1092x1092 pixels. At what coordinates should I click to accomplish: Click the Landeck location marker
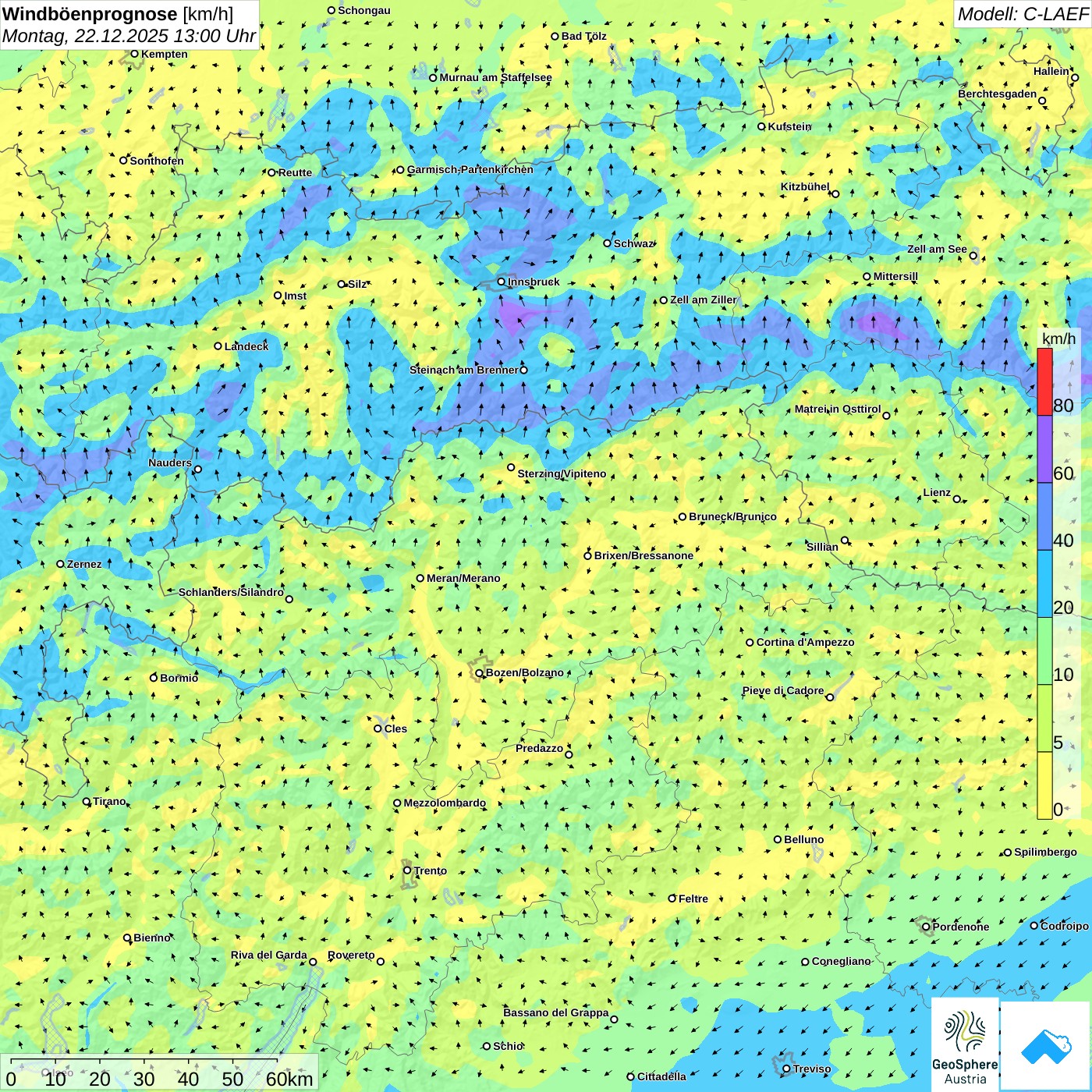coord(218,346)
